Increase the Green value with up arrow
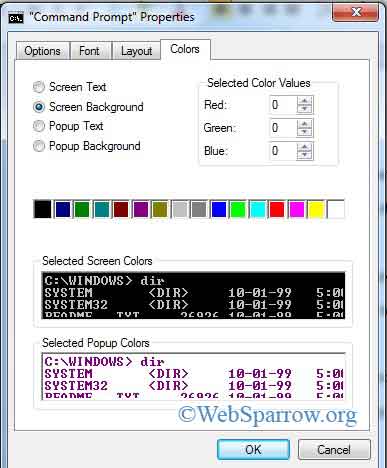The width and height of the screenshot is (387, 468). (x=304, y=124)
